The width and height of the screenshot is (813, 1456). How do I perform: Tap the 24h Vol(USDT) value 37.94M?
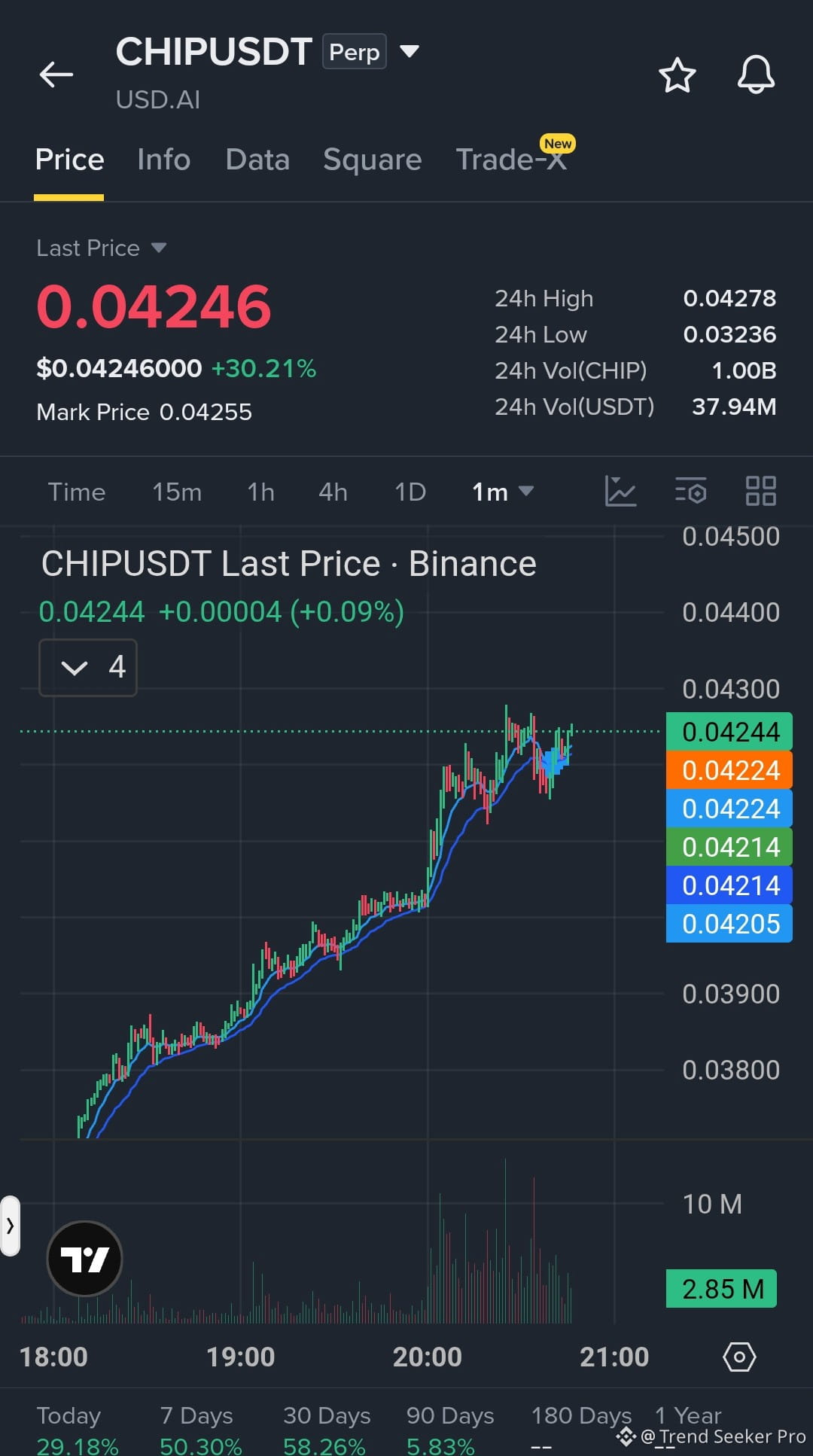[734, 407]
